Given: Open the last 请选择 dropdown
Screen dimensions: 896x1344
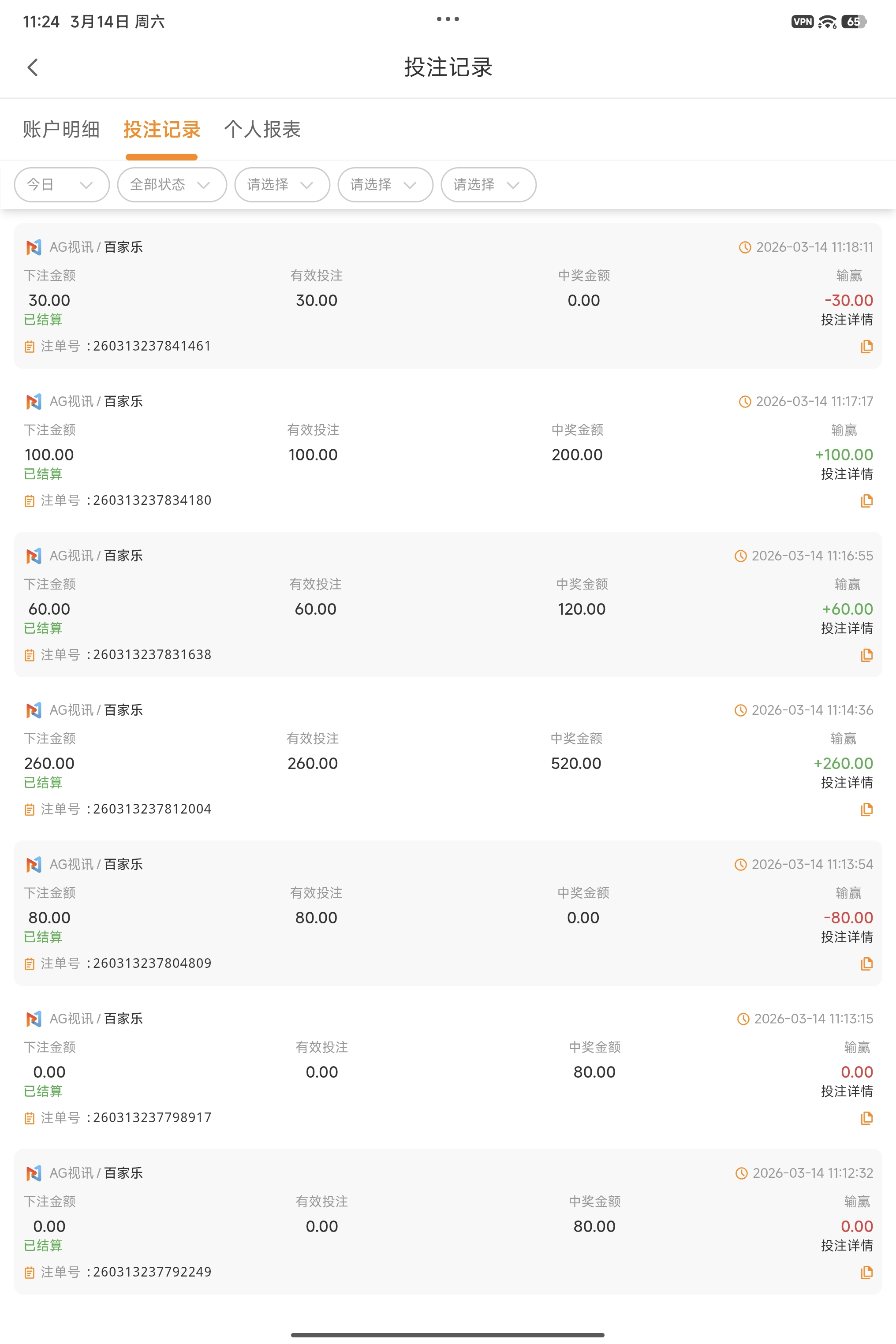Looking at the screenshot, I should [488, 185].
